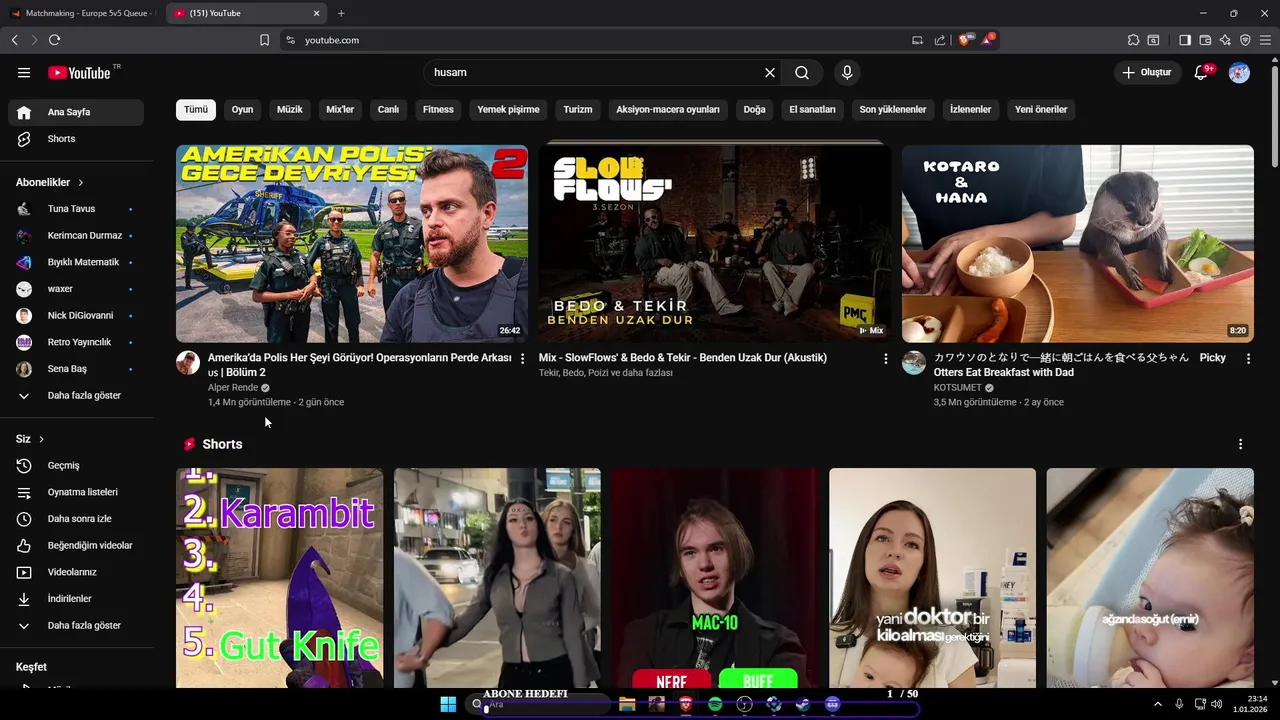Expand Abonelikler section chevron
Screen dimensions: 1280x720
[x=80, y=183]
